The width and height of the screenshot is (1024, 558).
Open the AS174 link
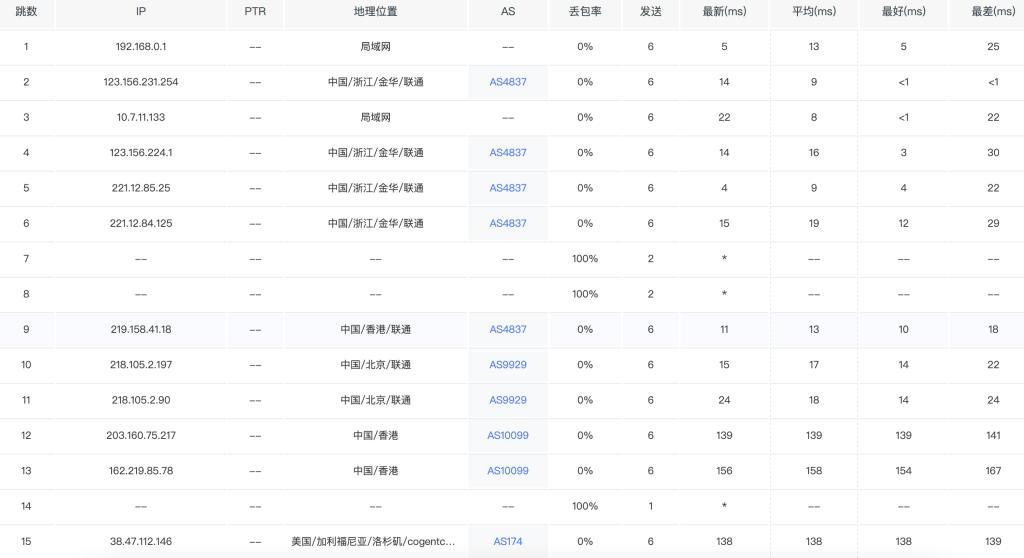coord(507,541)
